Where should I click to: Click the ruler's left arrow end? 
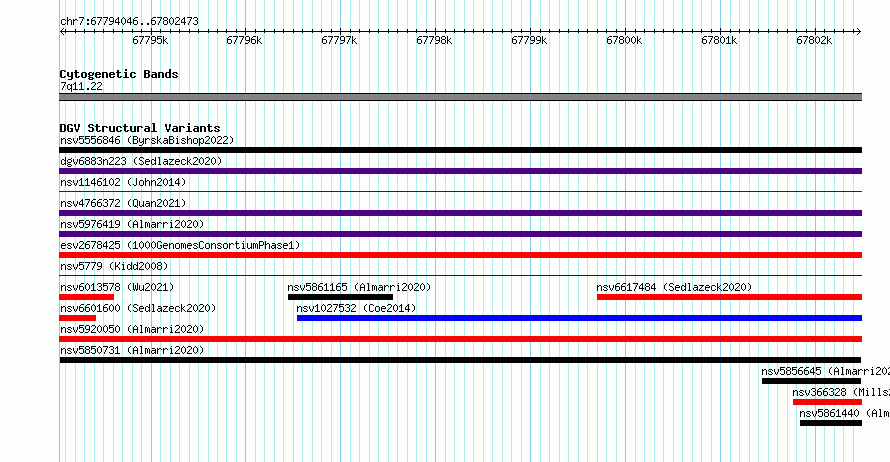click(62, 31)
